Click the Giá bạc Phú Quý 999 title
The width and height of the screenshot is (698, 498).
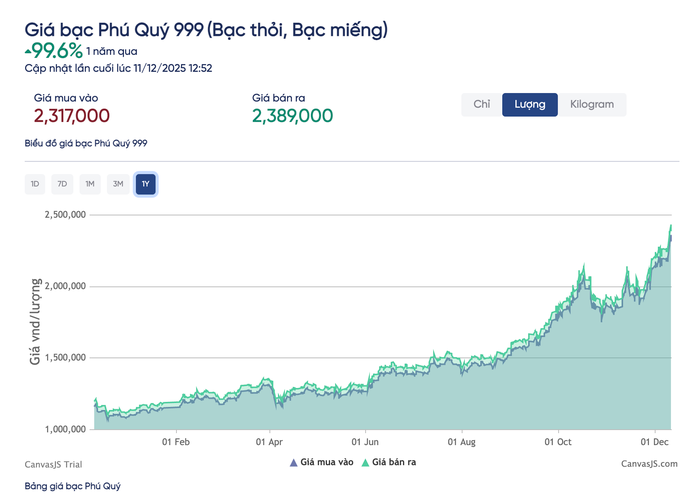[205, 30]
